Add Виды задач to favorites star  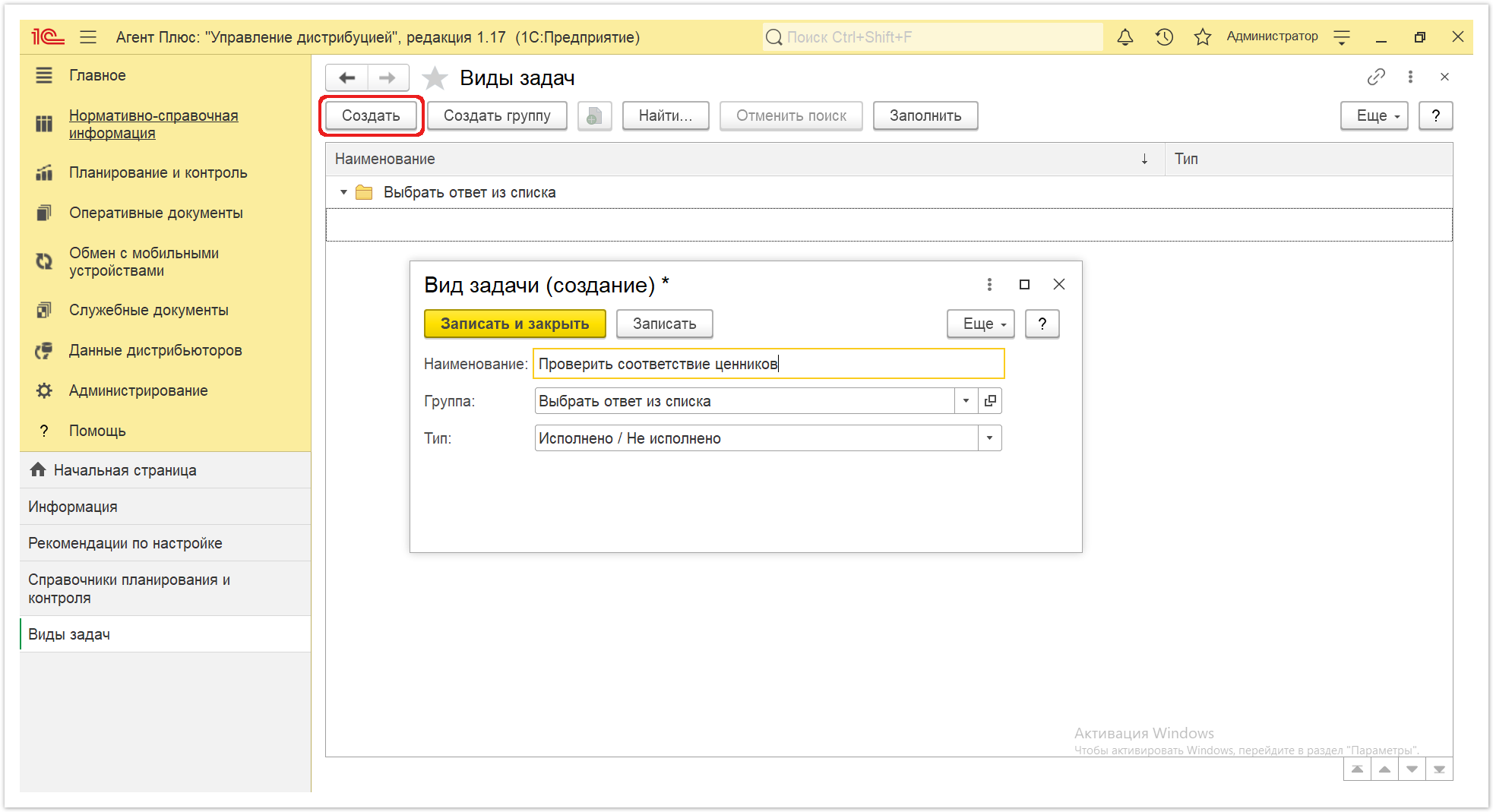click(435, 77)
